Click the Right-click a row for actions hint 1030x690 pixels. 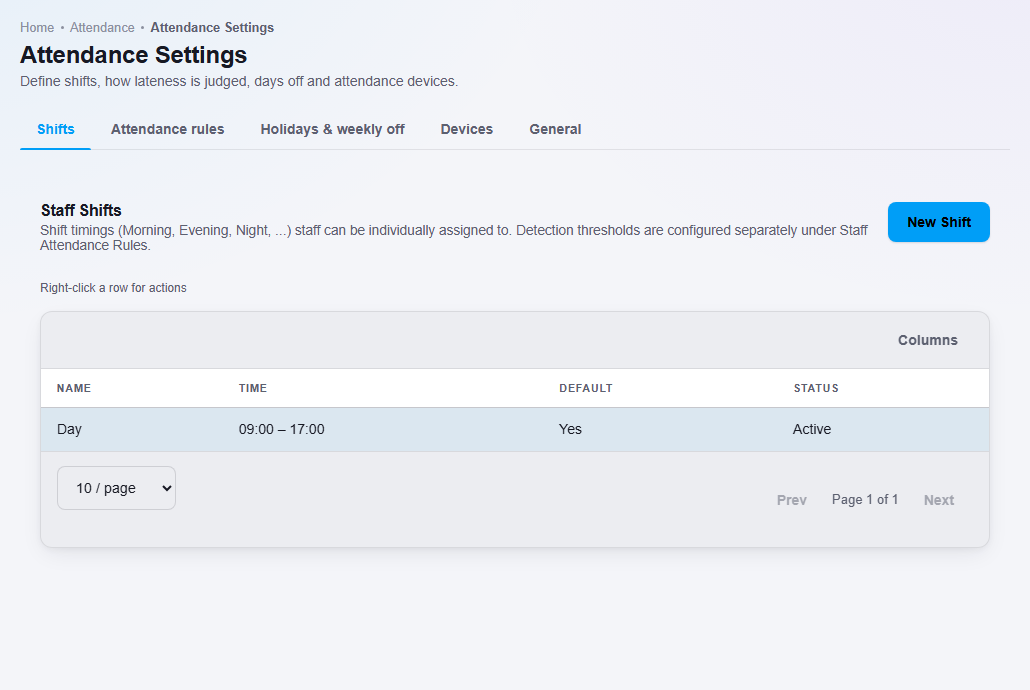click(x=113, y=288)
